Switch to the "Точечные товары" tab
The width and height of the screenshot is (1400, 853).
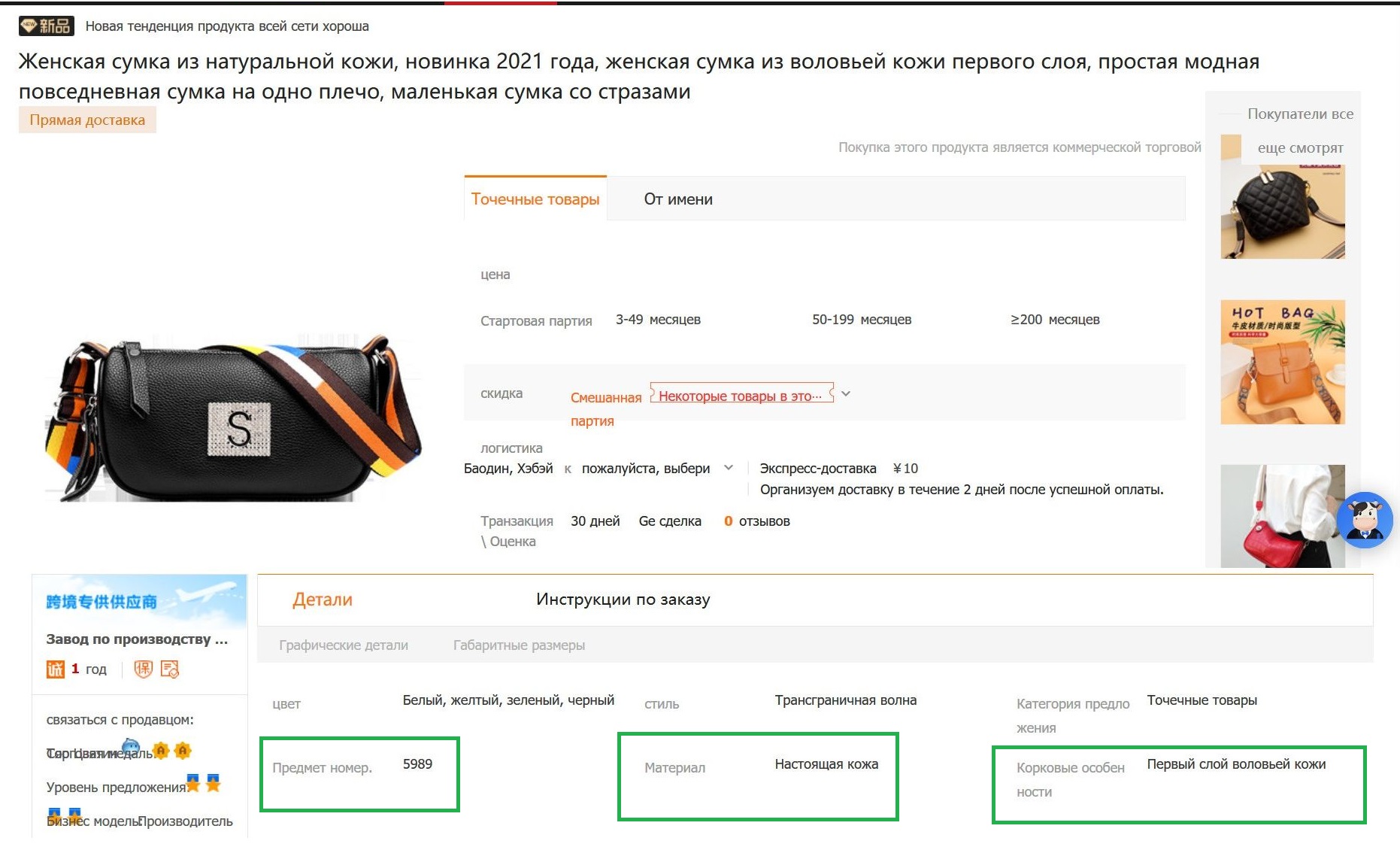point(535,199)
